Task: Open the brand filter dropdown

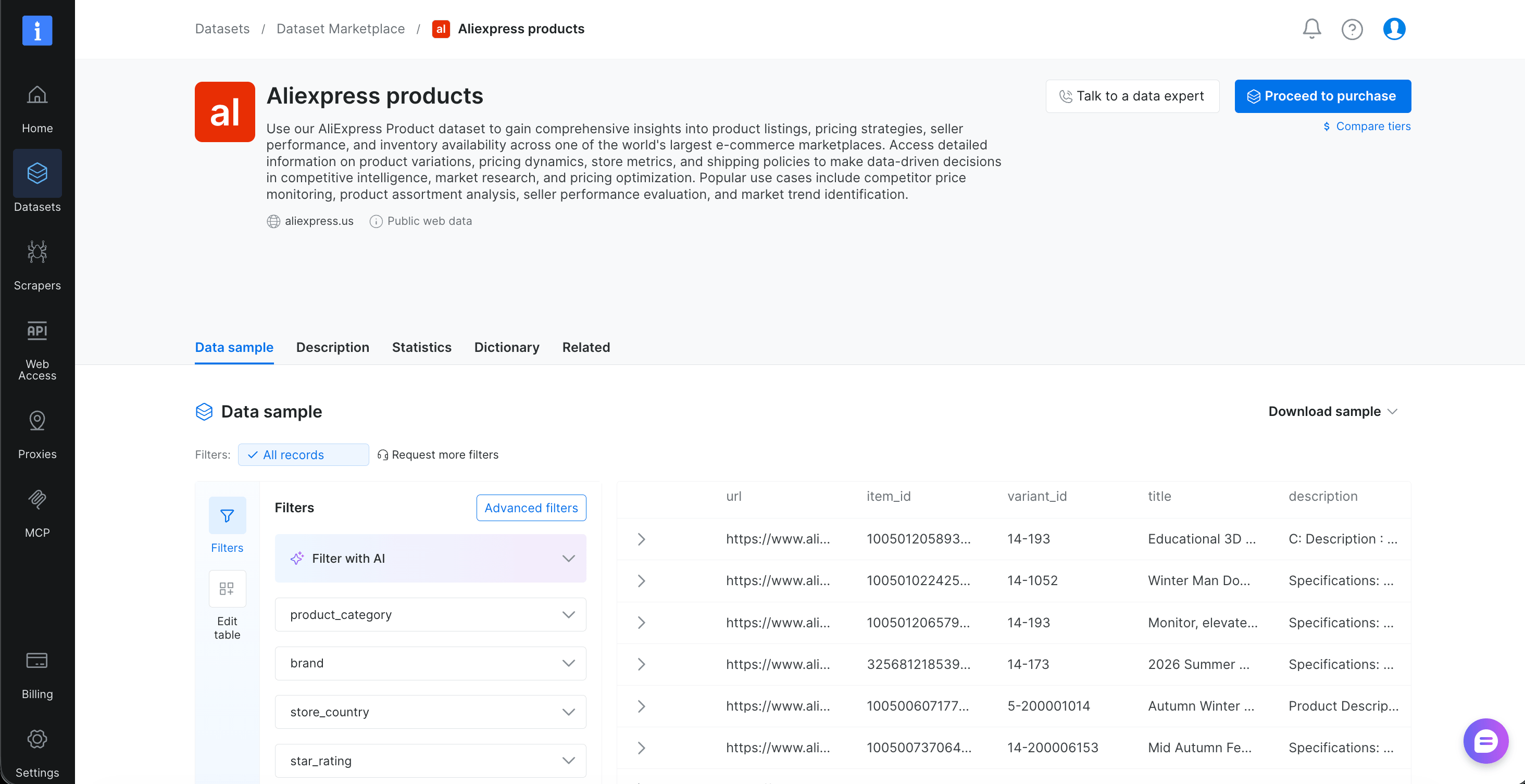Action: 430,663
